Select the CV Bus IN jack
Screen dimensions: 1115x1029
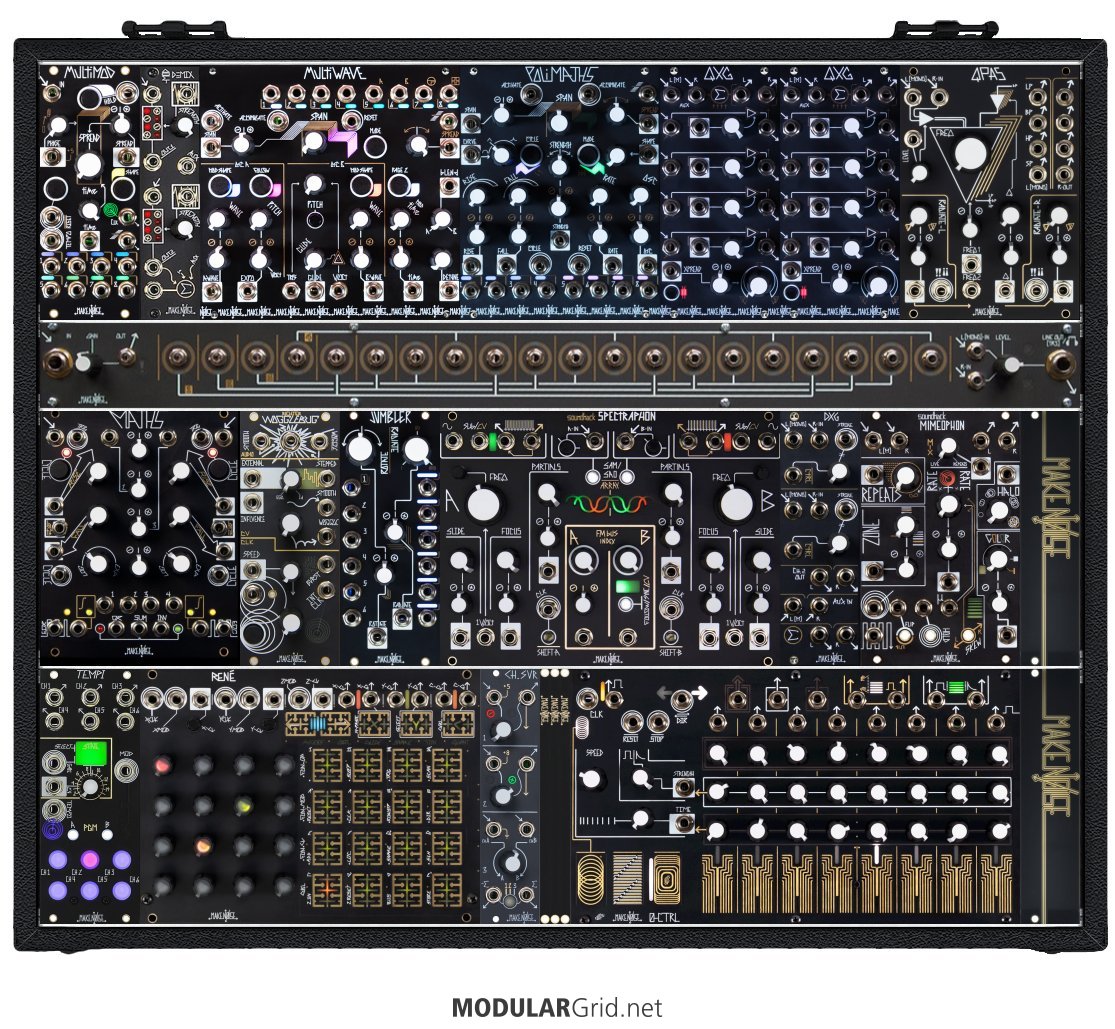(56, 363)
